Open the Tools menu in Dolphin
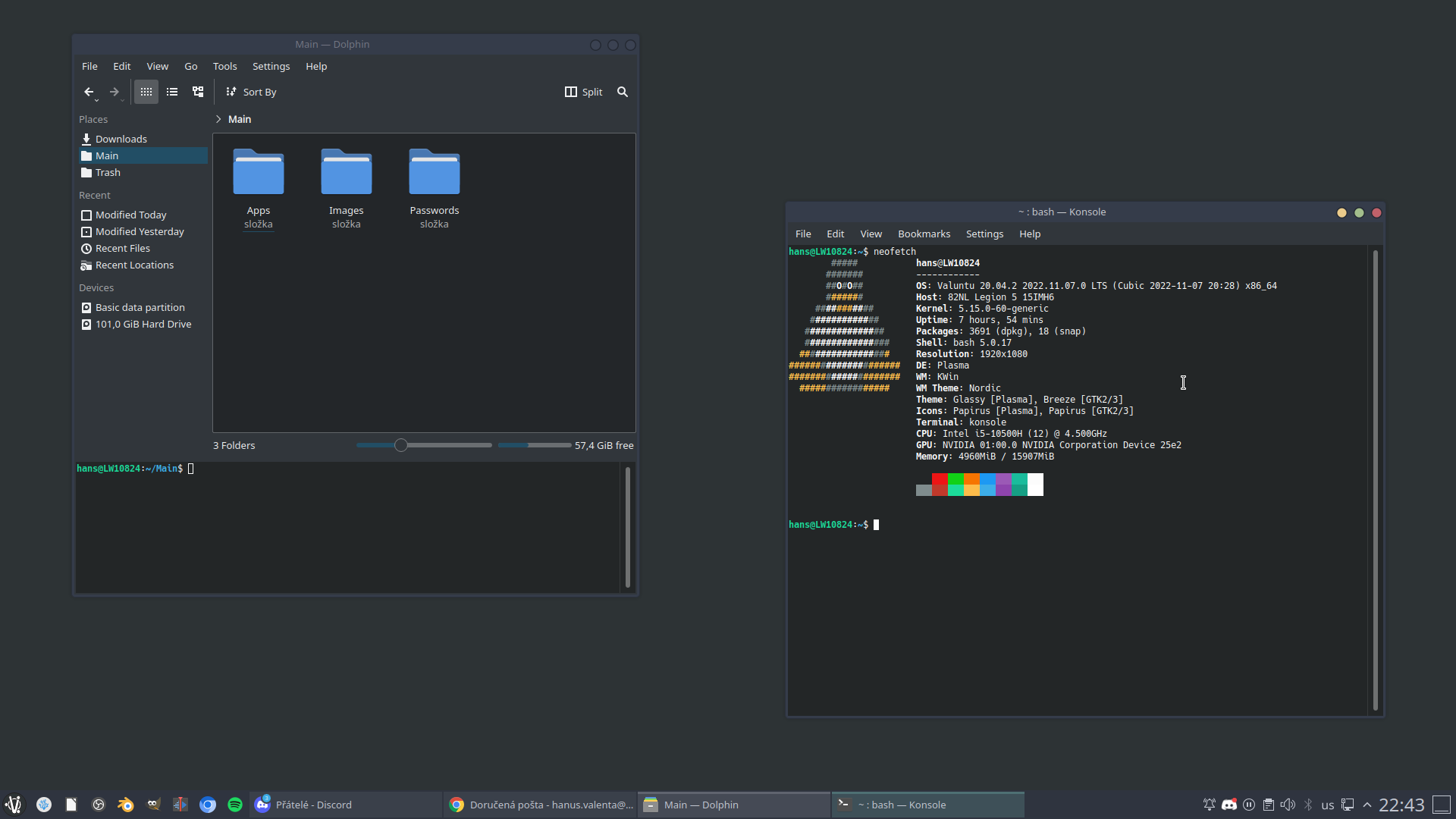The image size is (1456, 819). coord(224,66)
